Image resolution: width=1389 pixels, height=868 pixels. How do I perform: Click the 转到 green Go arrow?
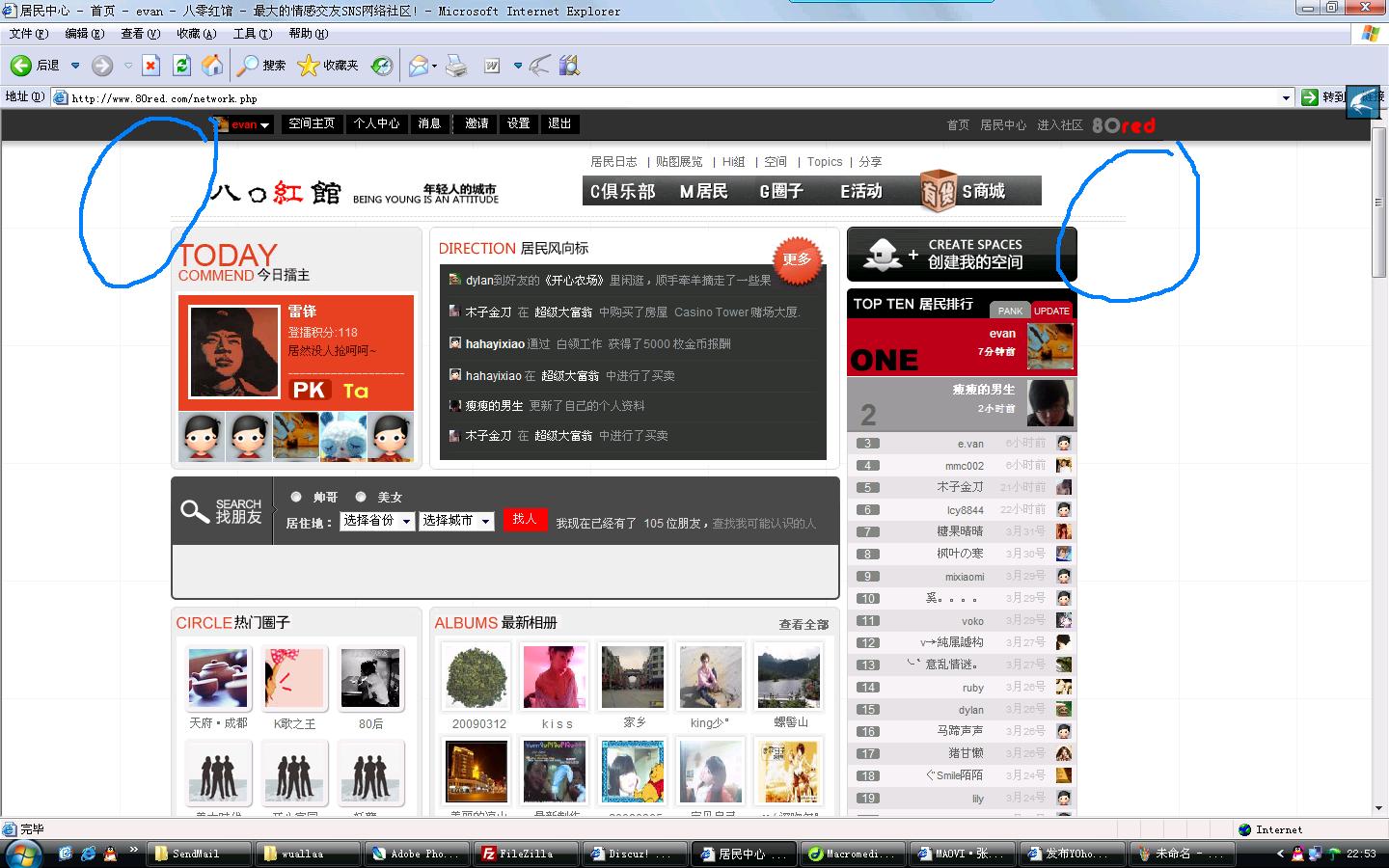coord(1310,97)
